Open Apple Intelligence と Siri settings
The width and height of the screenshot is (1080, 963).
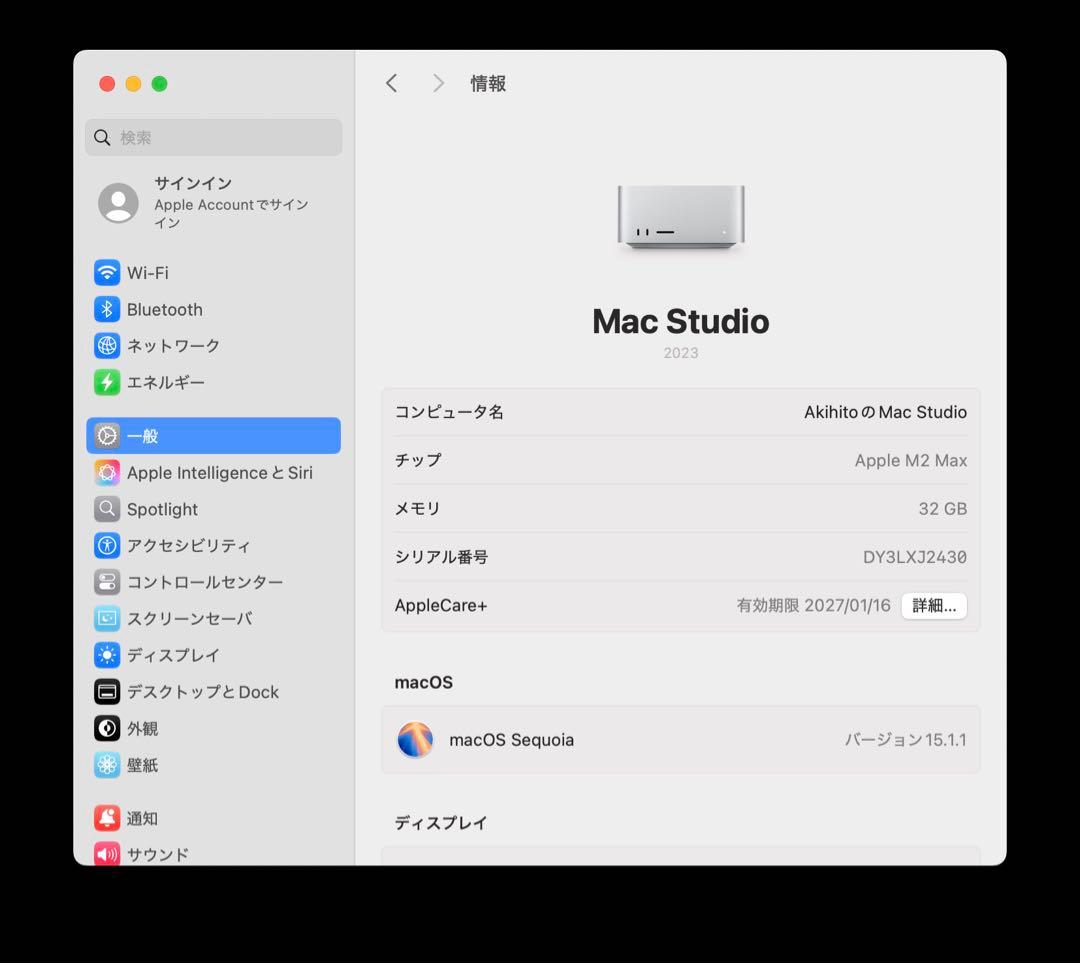pos(220,472)
